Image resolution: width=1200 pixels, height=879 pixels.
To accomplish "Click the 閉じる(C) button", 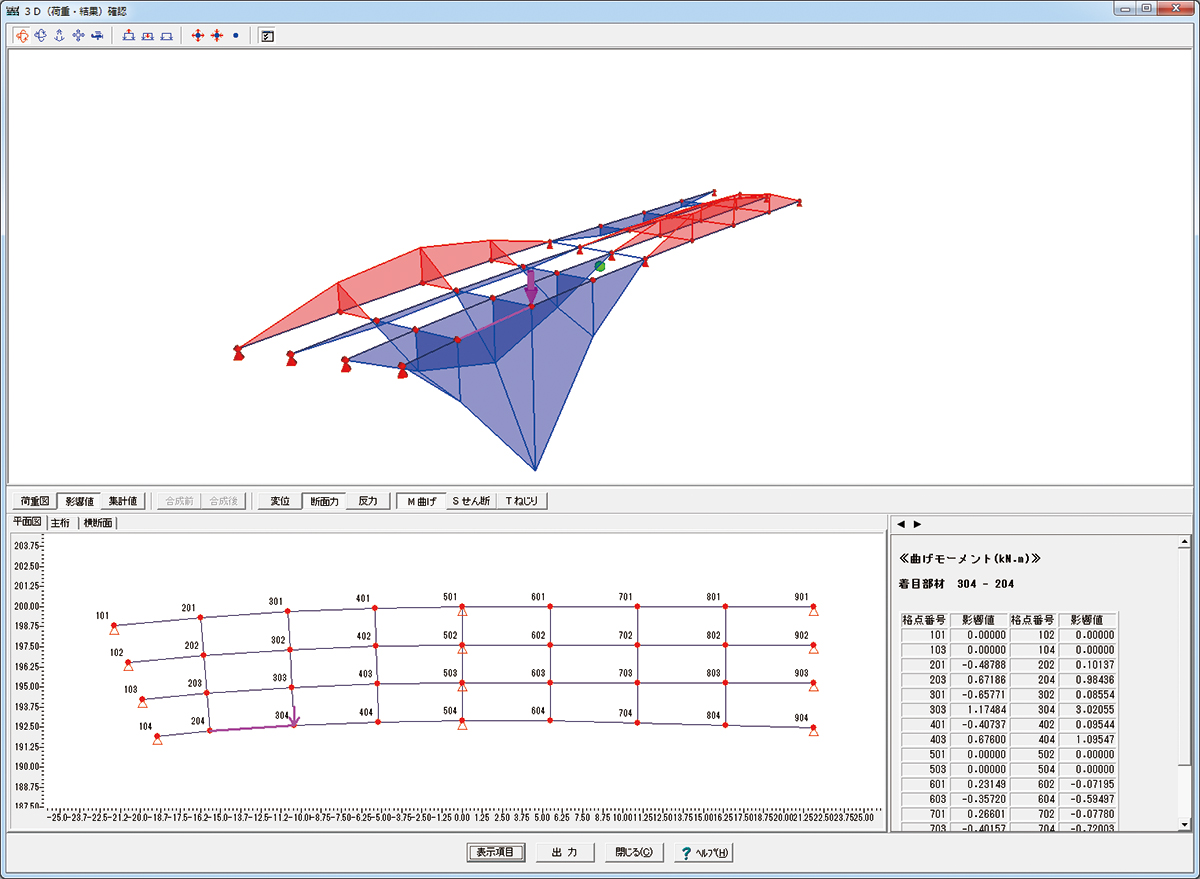I will 634,852.
